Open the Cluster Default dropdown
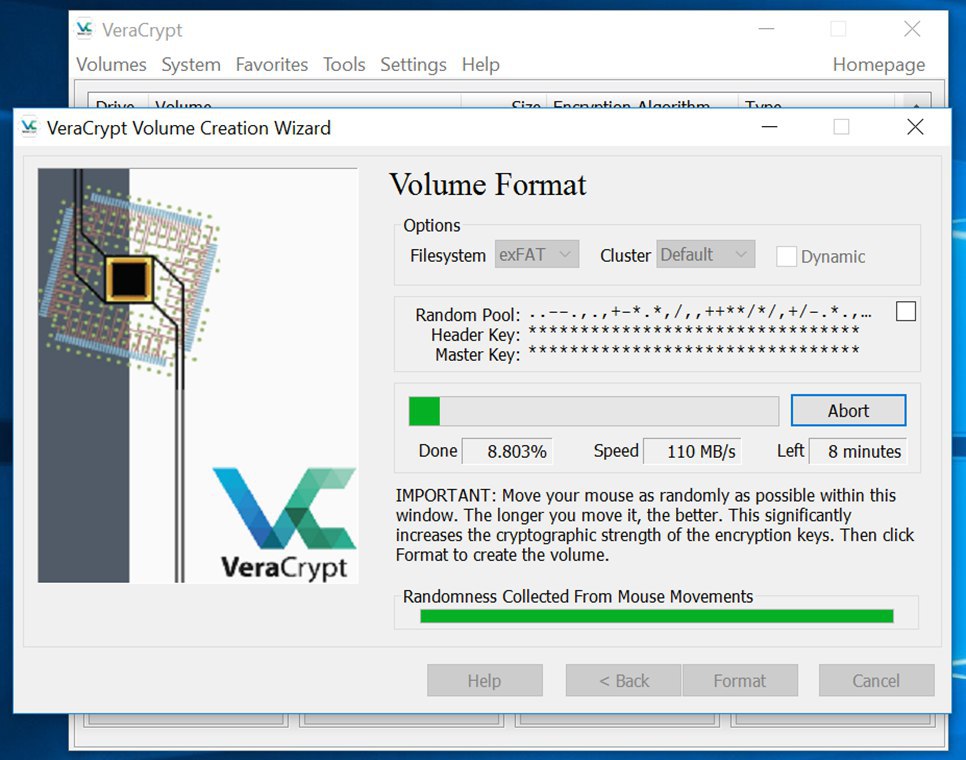966x760 pixels. 705,255
